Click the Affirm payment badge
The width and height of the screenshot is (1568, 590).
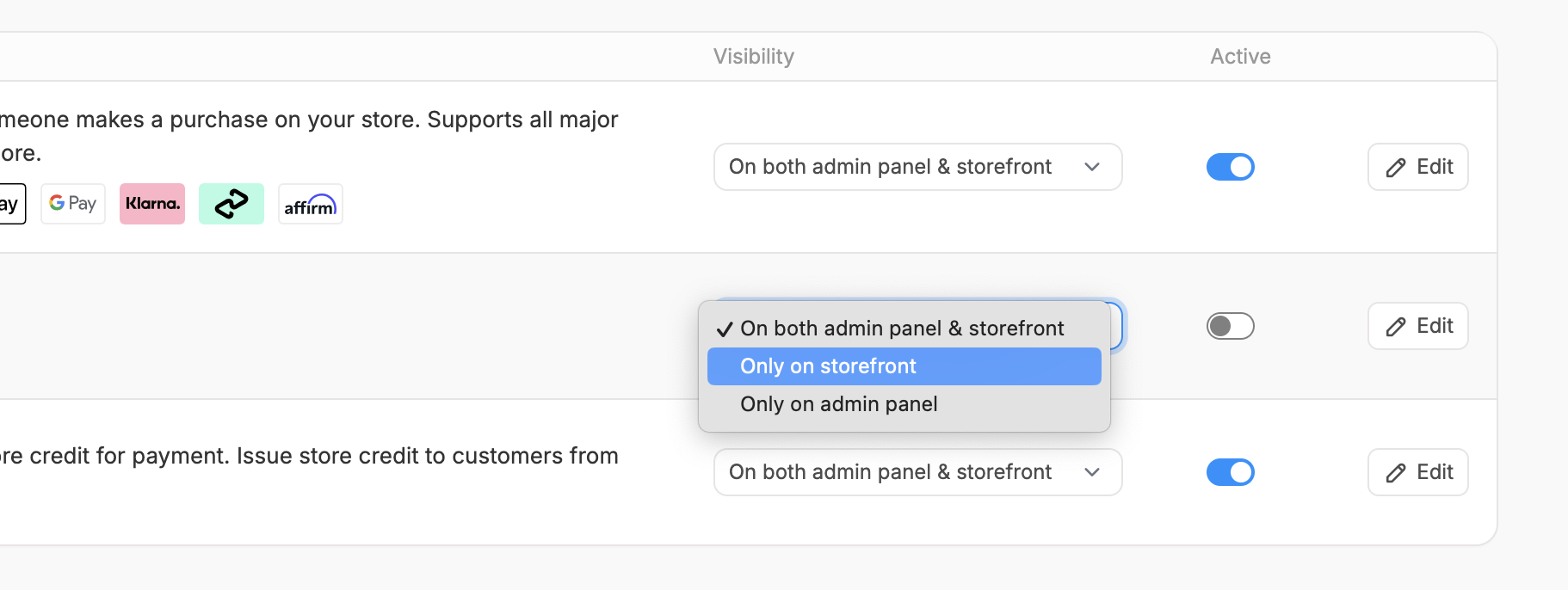311,205
